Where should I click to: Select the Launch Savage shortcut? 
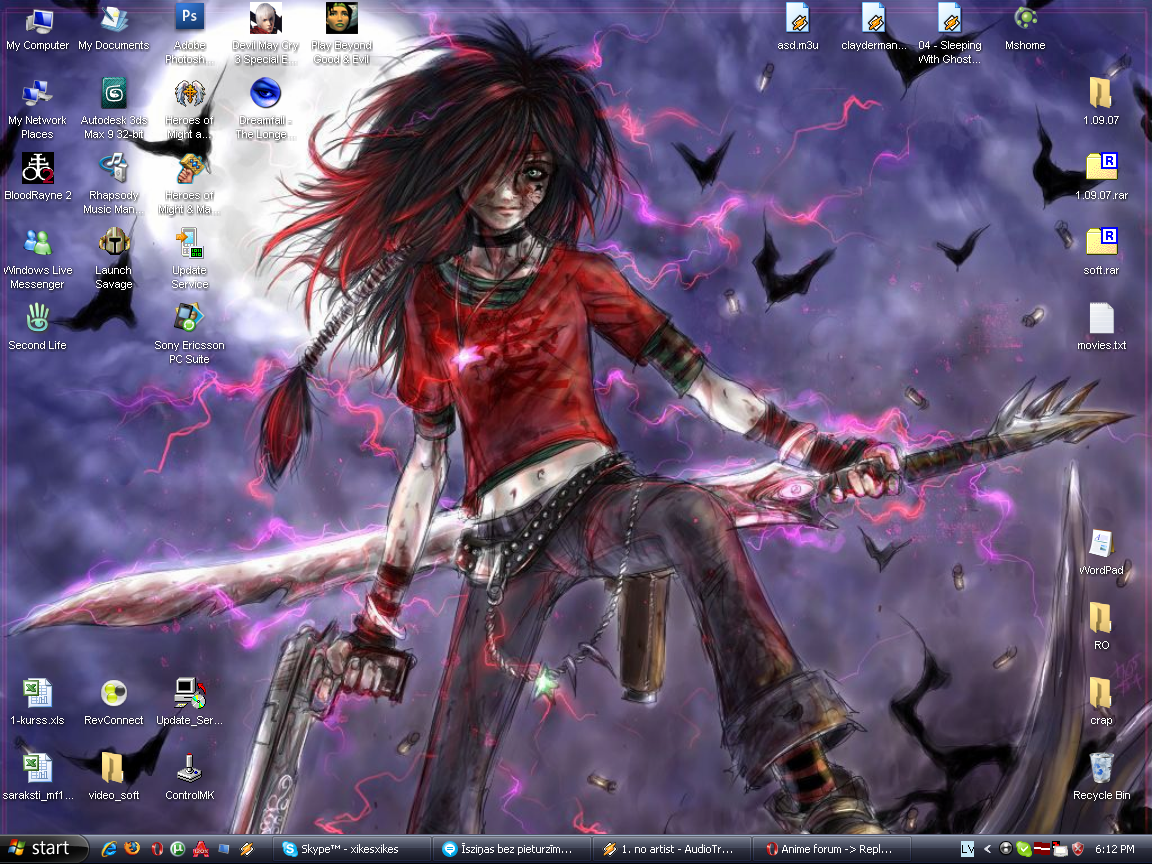(x=113, y=259)
